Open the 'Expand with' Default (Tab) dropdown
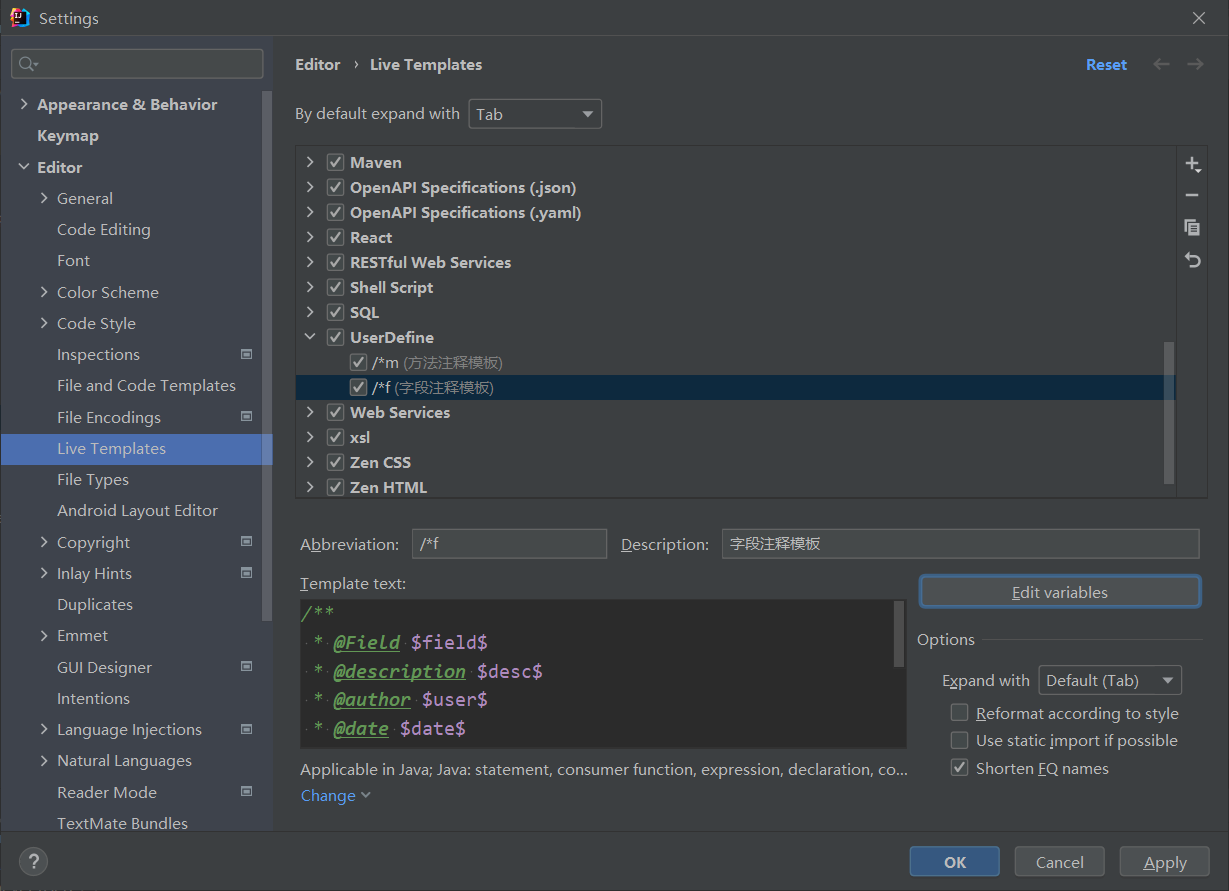This screenshot has height=891, width=1229. point(1110,680)
